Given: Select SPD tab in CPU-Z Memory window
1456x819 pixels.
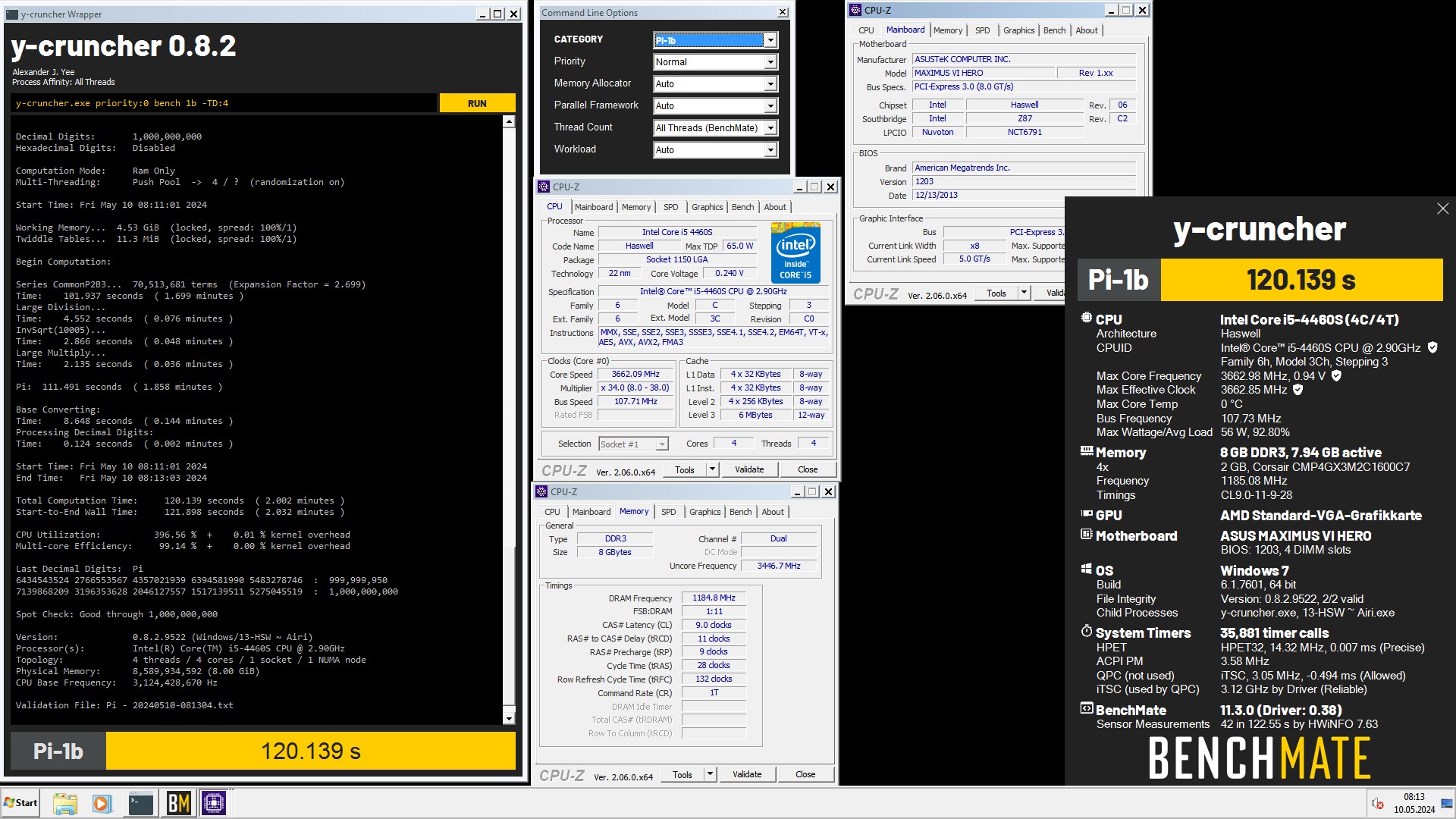Looking at the screenshot, I should (669, 512).
